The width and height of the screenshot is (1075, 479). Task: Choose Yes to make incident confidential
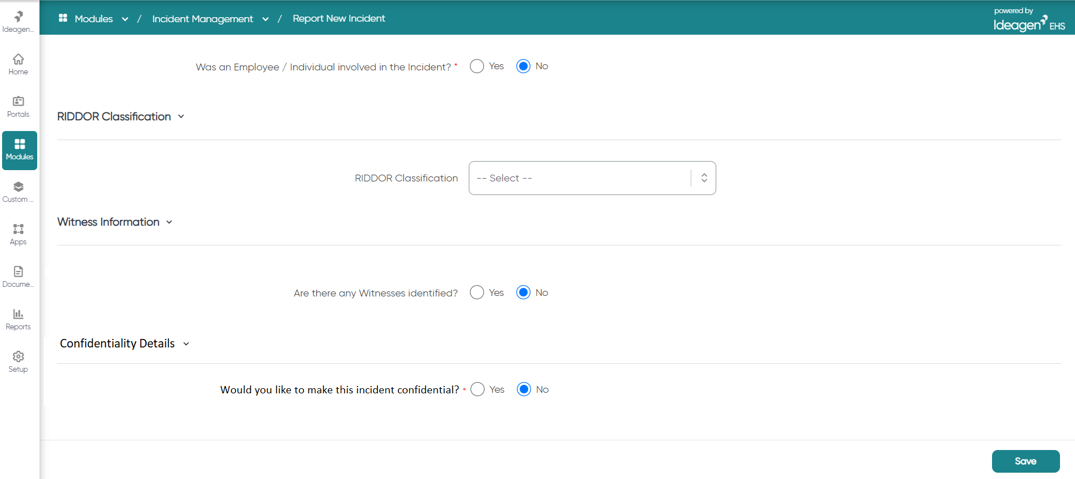tap(478, 389)
